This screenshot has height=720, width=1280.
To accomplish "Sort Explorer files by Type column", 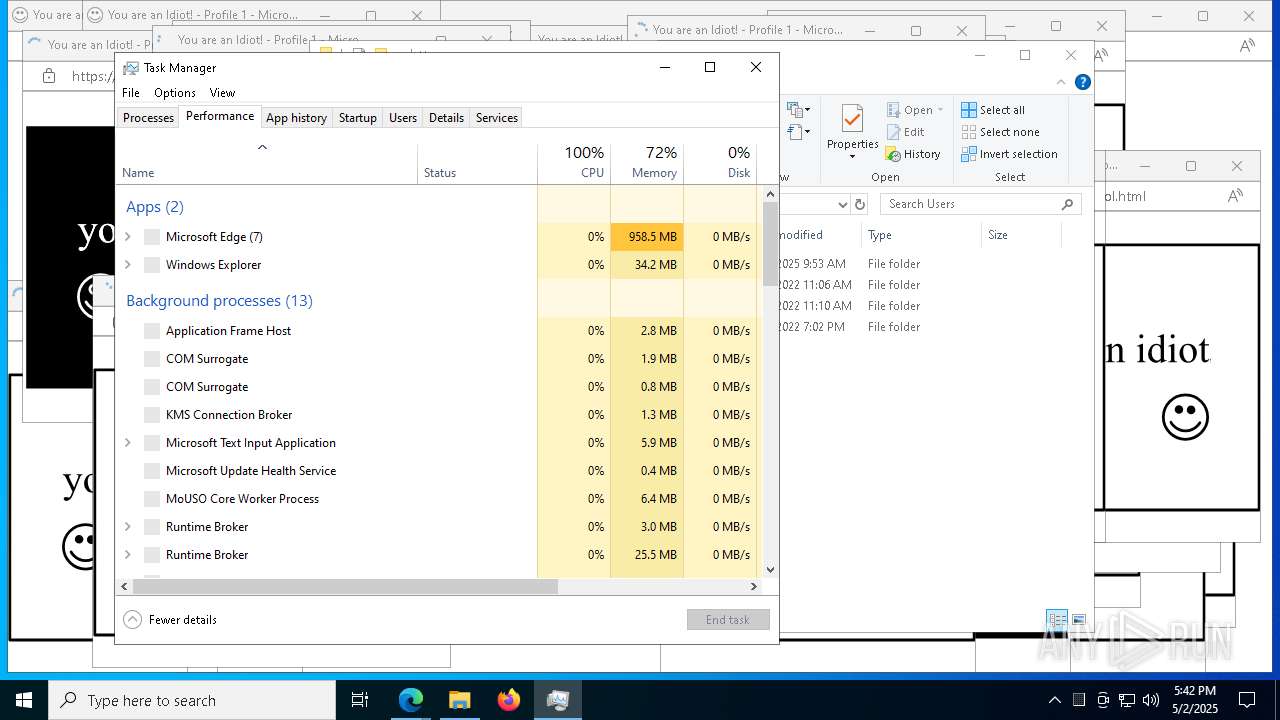I will (921, 235).
